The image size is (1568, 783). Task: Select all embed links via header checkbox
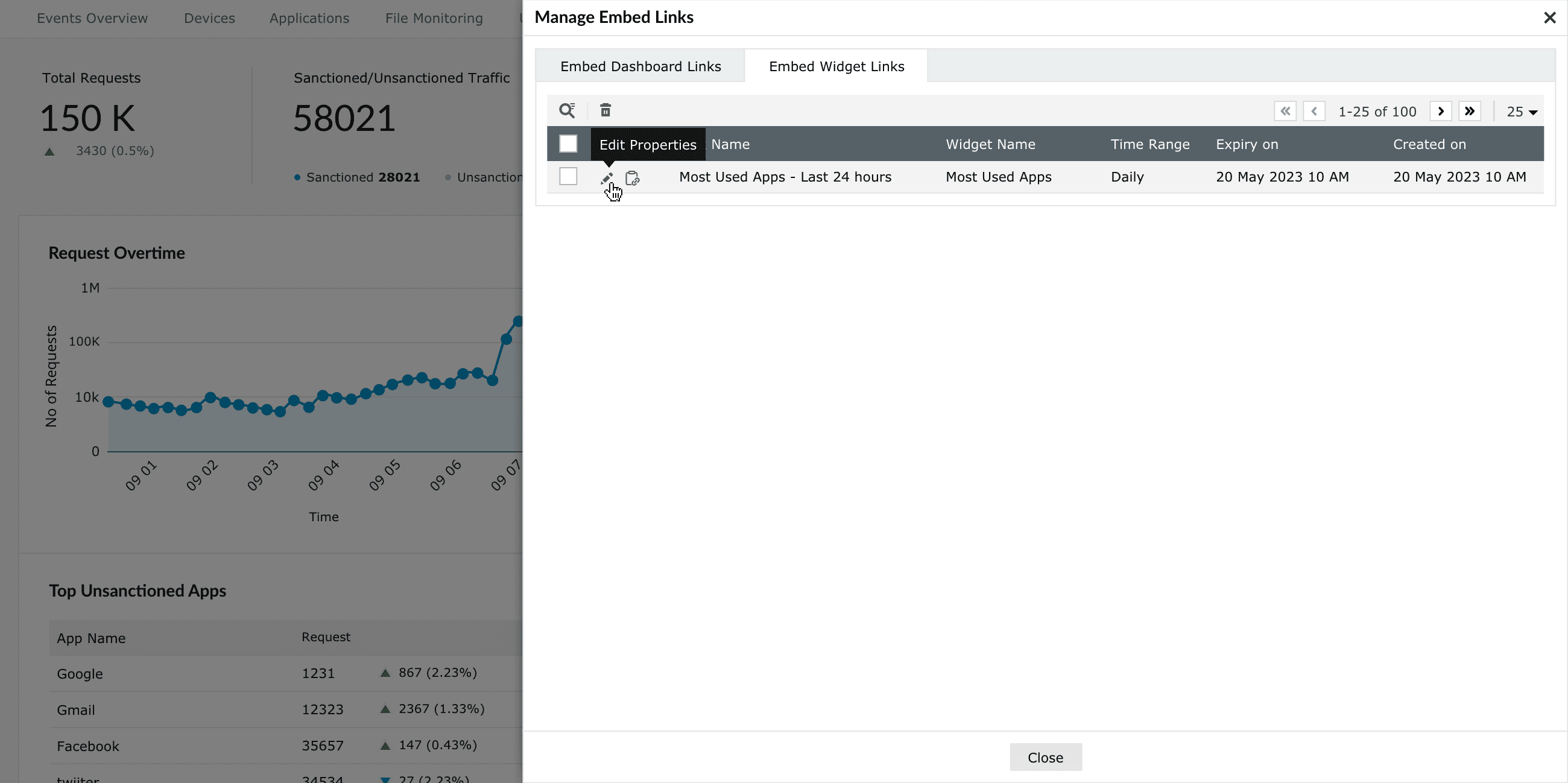point(567,144)
